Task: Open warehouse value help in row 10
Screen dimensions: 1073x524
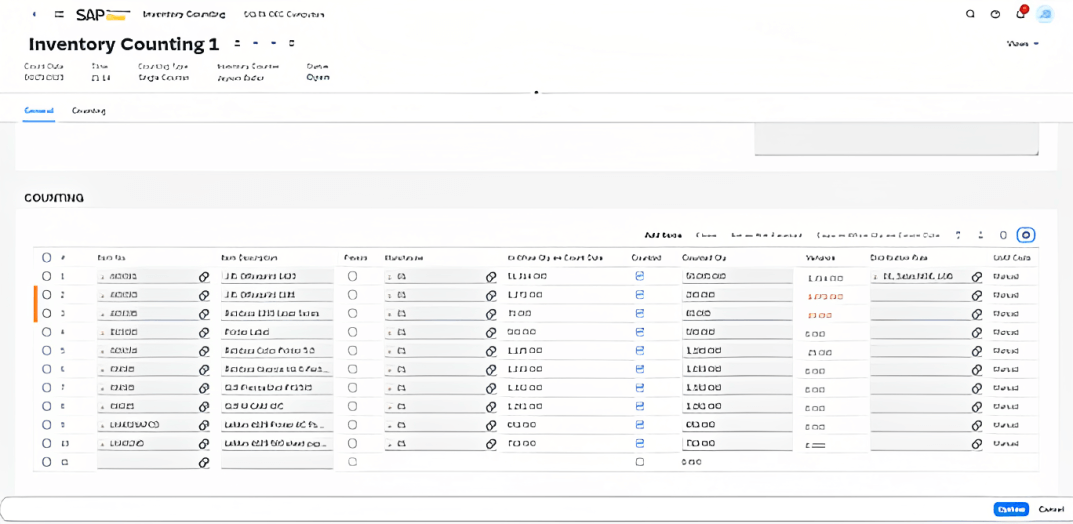Action: (491, 443)
